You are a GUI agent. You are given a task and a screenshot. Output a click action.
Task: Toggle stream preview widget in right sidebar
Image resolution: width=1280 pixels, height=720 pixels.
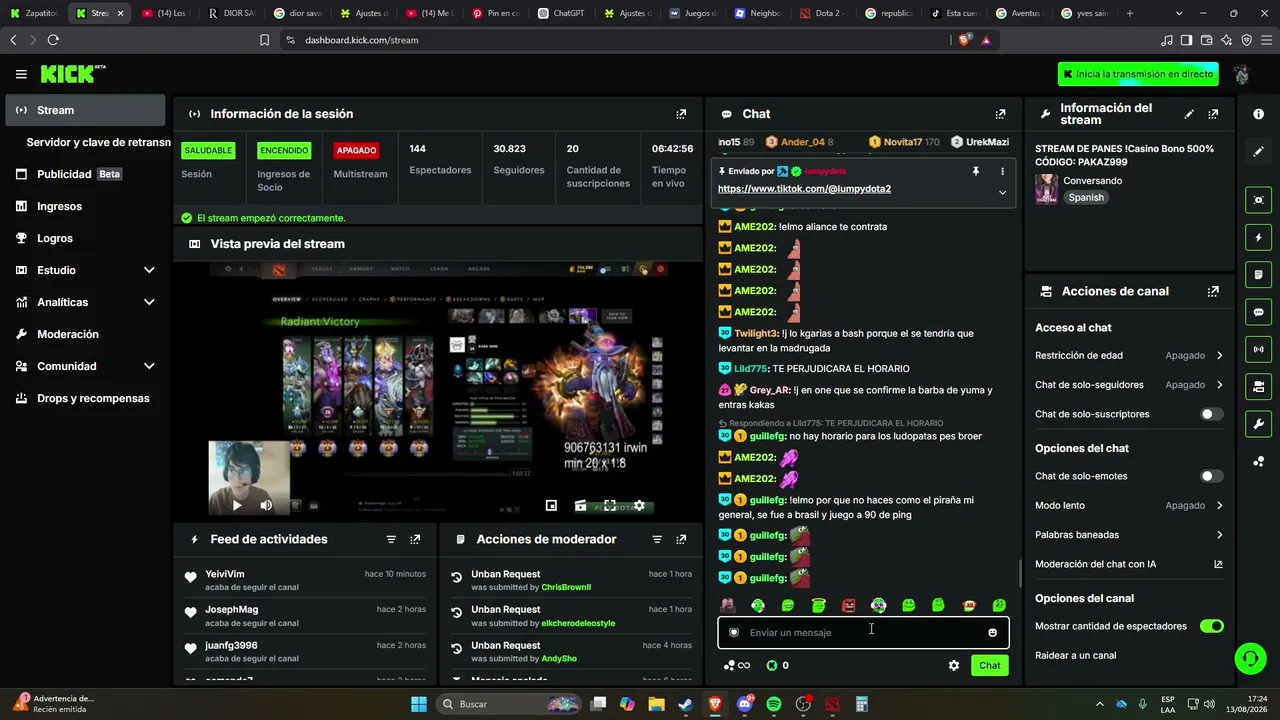pyautogui.click(x=1258, y=200)
